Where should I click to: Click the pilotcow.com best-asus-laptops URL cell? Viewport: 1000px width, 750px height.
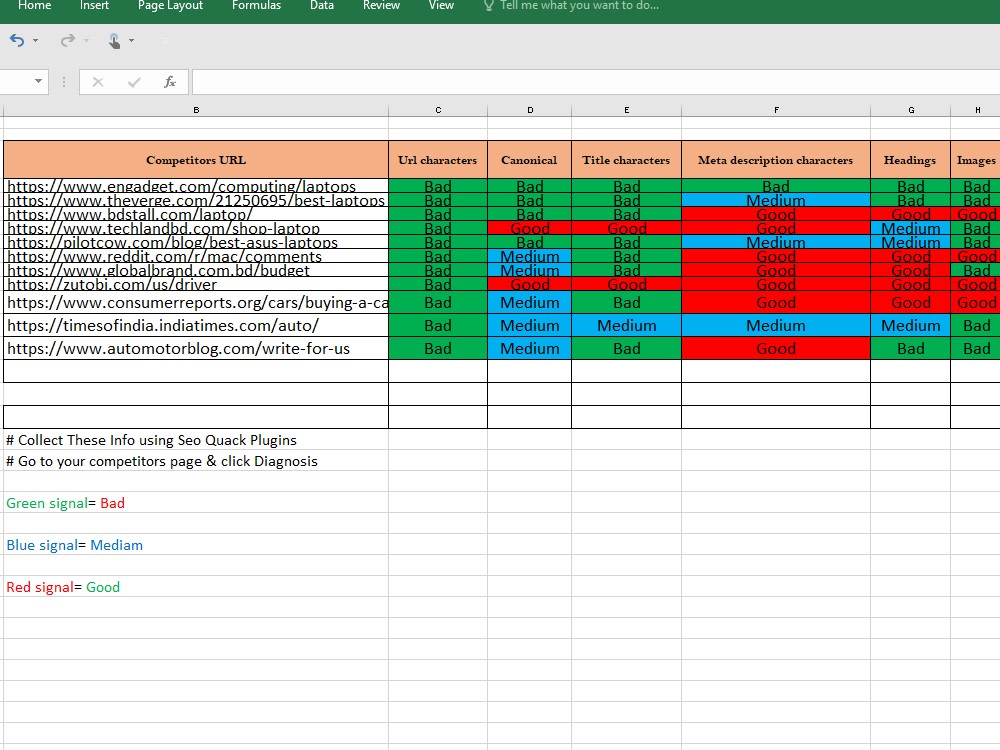tap(196, 242)
